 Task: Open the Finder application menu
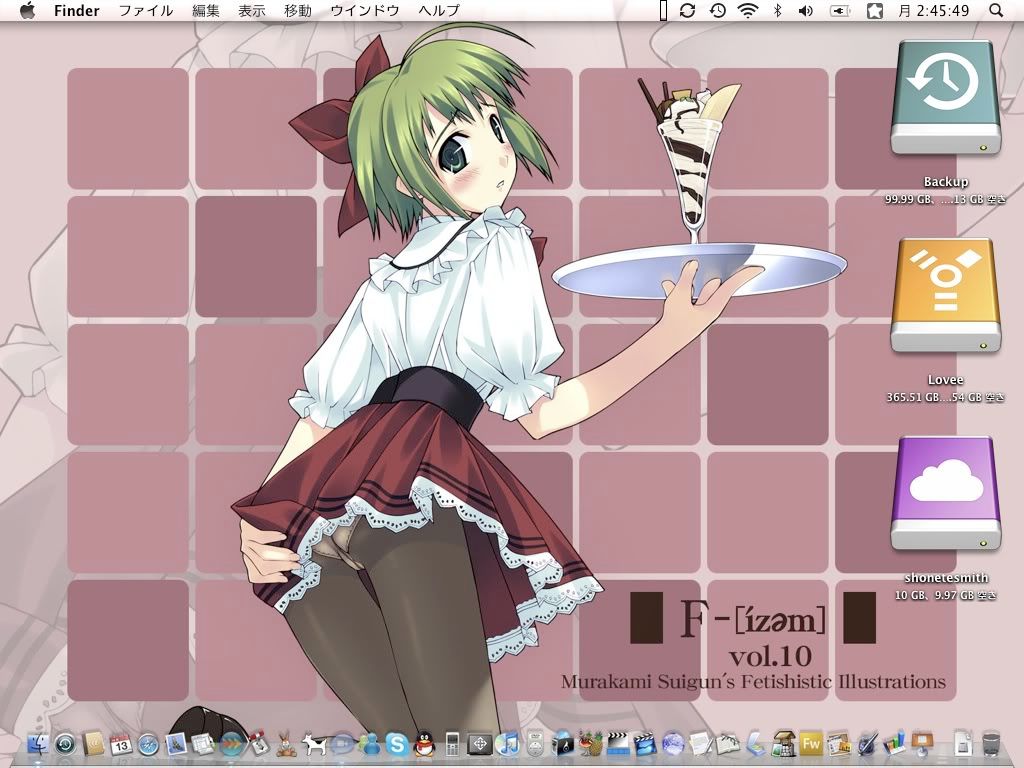[76, 10]
